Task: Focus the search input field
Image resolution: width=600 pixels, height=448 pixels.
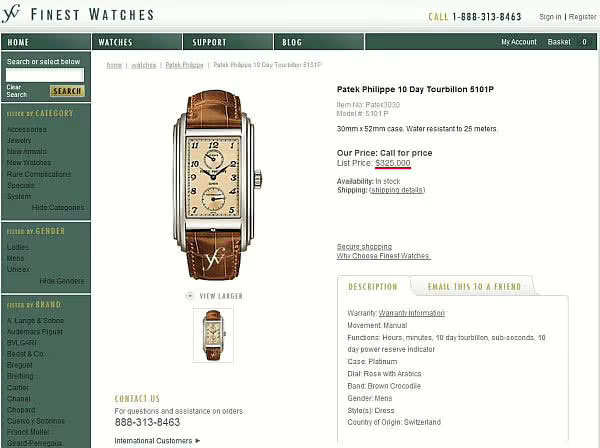Action: 45,75
